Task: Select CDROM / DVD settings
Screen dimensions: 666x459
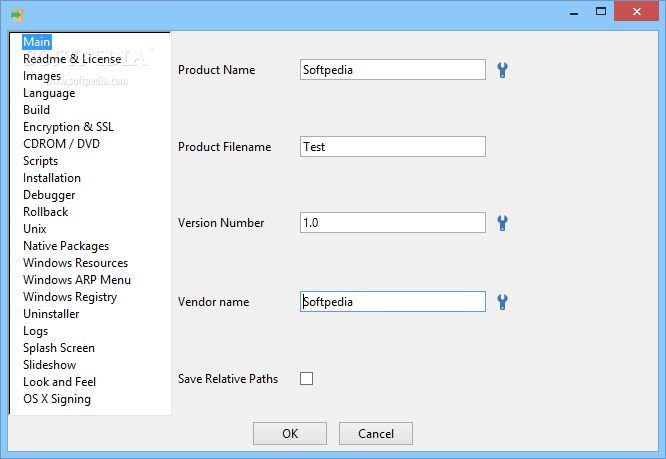Action: 61,144
